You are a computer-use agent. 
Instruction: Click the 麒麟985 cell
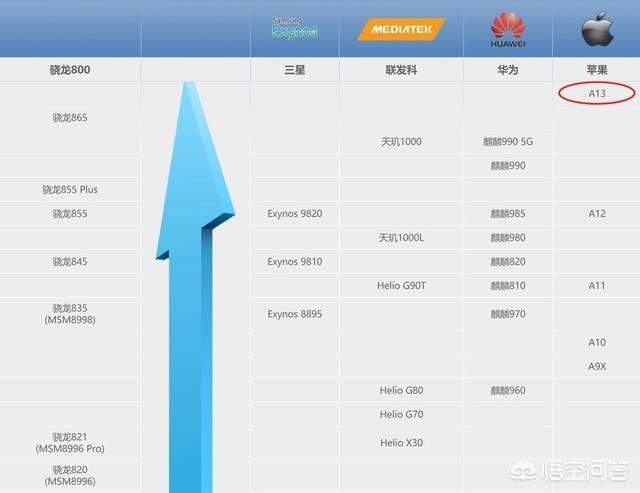[508, 213]
